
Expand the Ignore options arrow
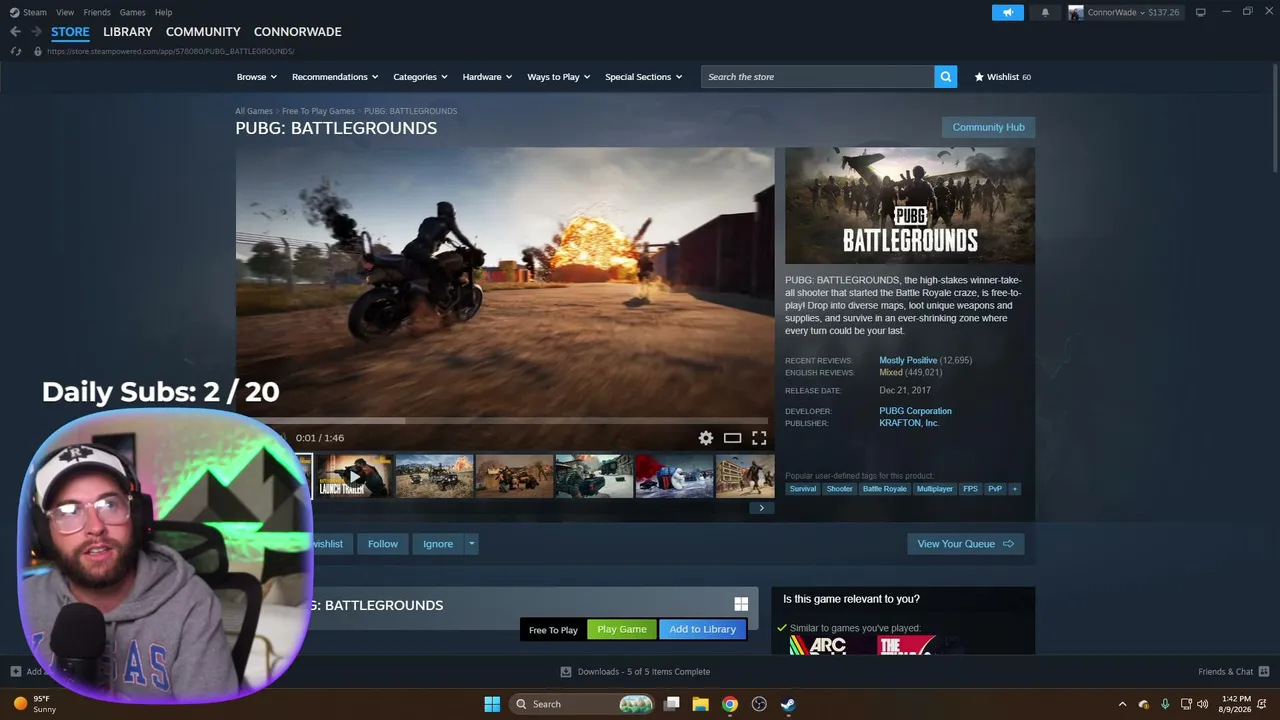pyautogui.click(x=472, y=544)
